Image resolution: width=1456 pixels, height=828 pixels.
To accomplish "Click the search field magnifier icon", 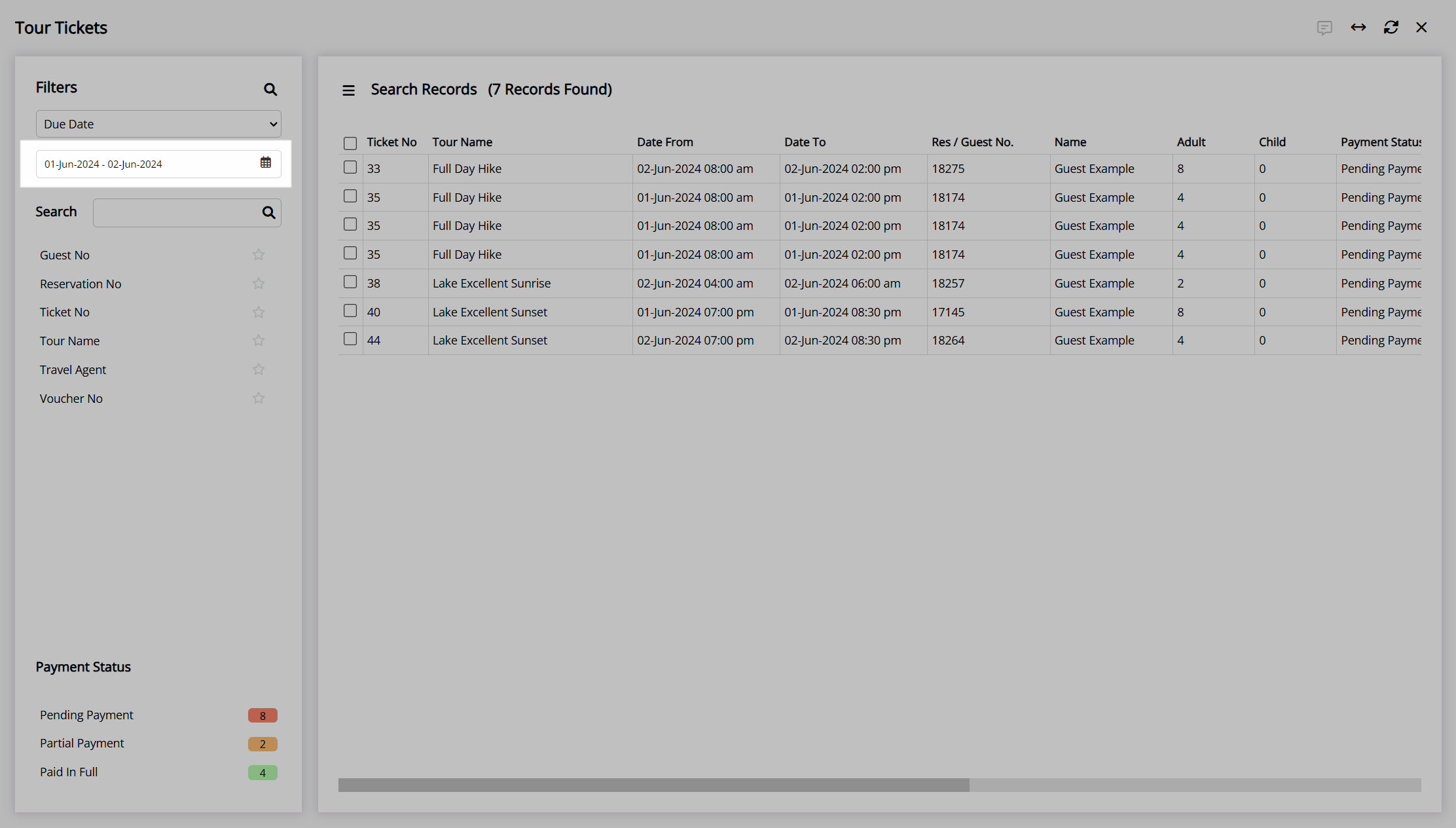I will pos(268,212).
